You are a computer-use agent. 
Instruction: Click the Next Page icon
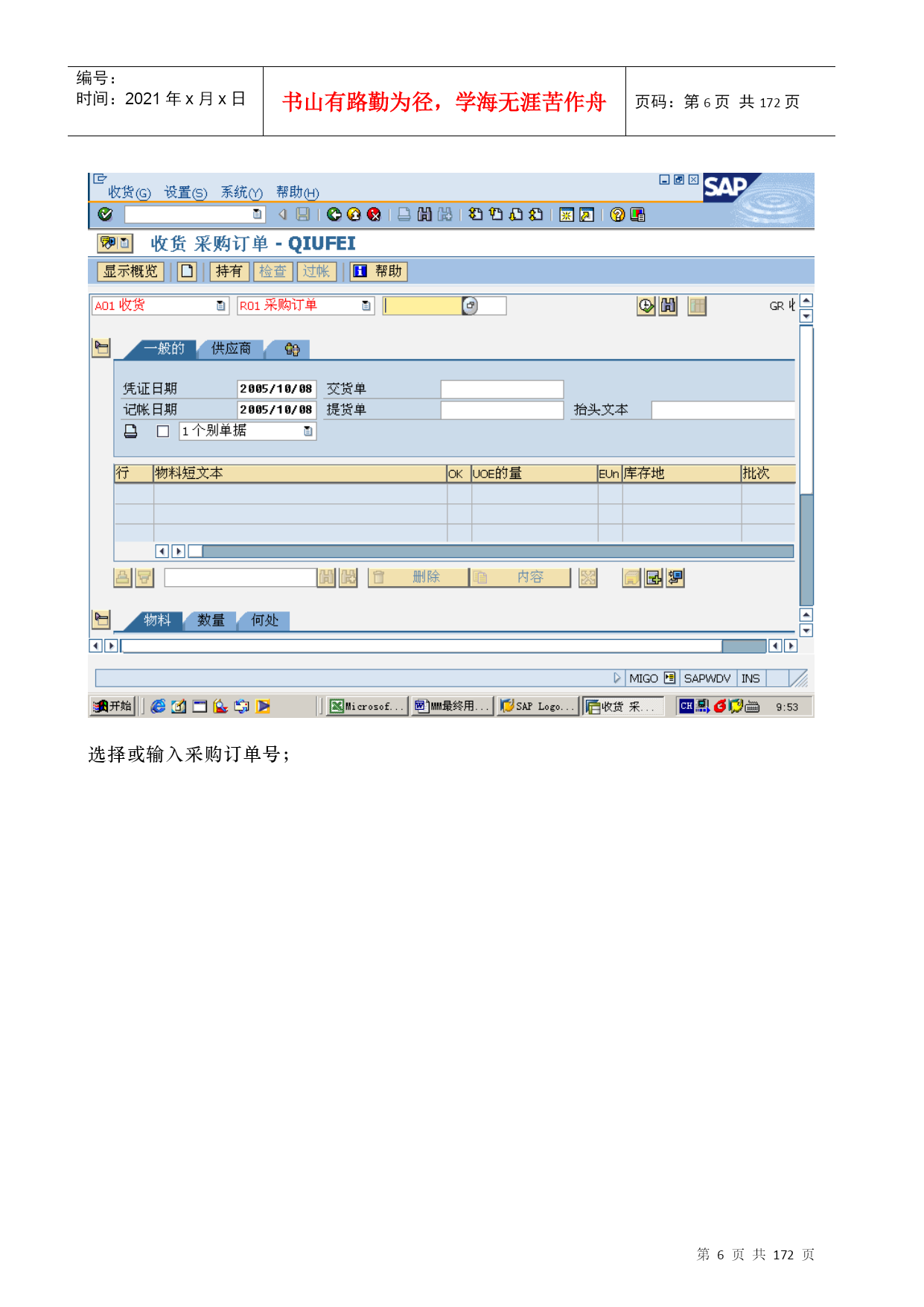click(516, 214)
